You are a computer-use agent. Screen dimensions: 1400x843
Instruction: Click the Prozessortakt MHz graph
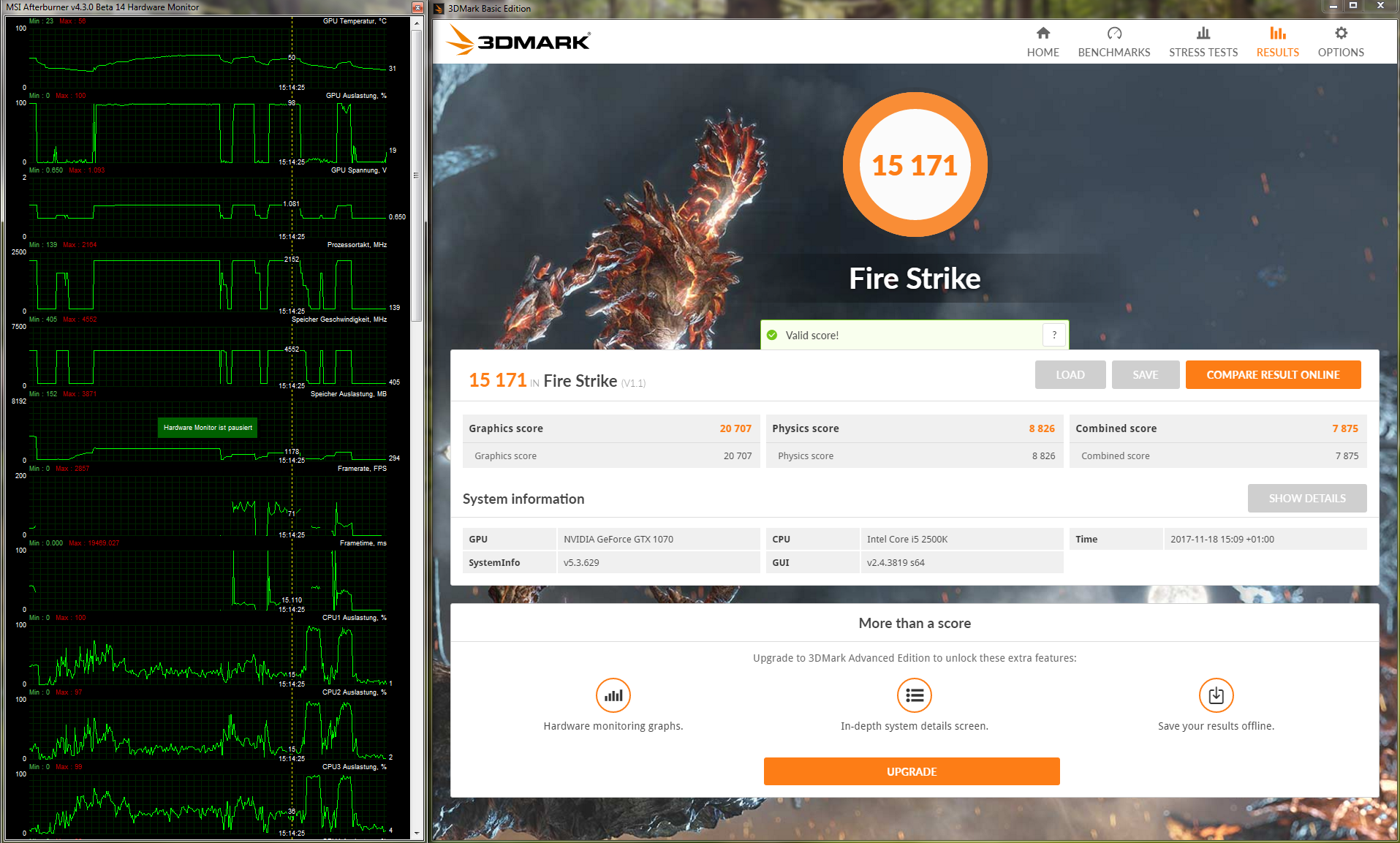point(208,281)
